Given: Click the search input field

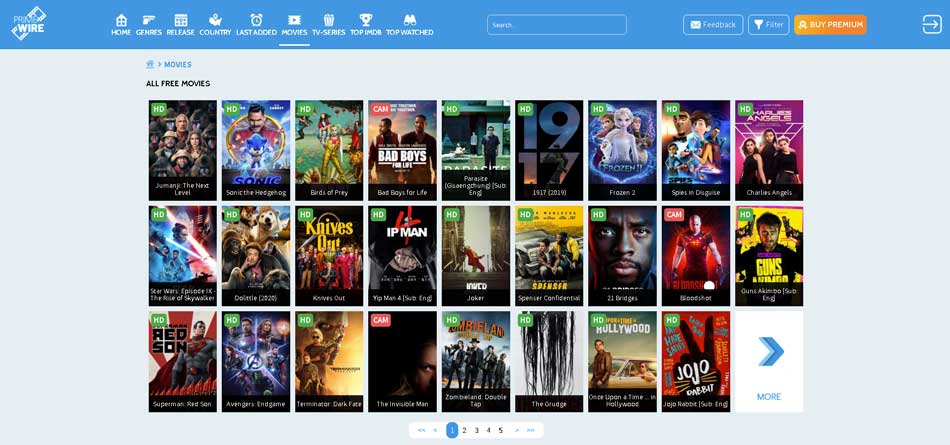Looking at the screenshot, I should pyautogui.click(x=557, y=25).
